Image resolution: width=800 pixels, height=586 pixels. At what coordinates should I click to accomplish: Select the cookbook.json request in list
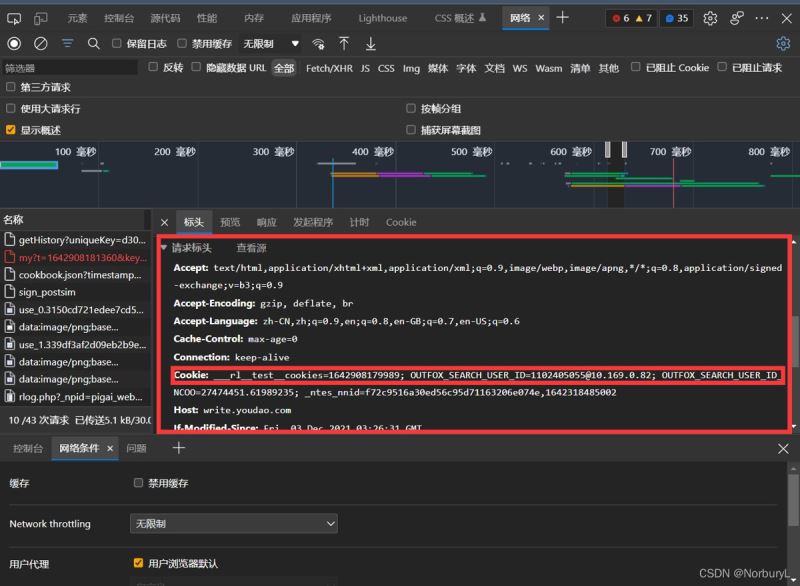[80, 275]
